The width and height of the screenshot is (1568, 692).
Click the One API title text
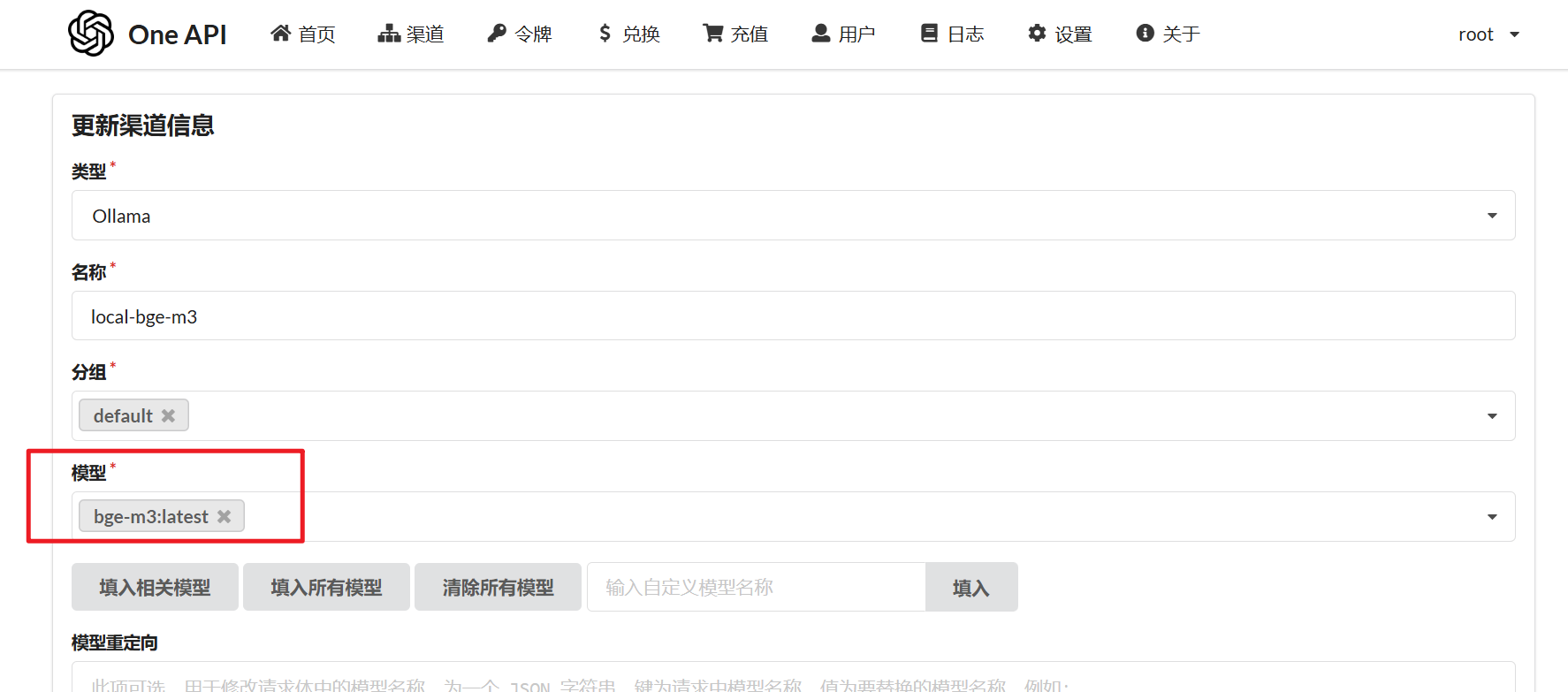pyautogui.click(x=178, y=34)
